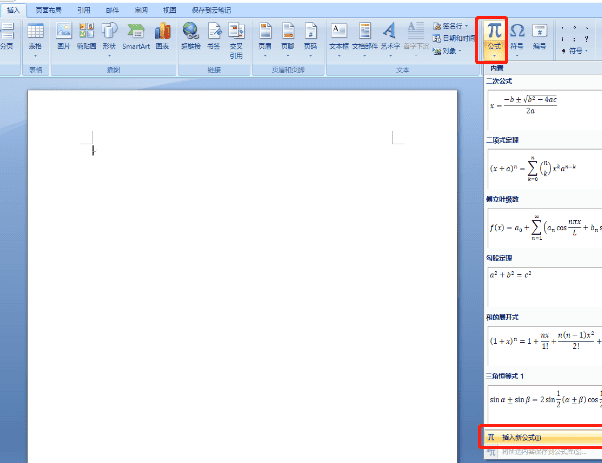Insert a 剪贴画 clip art

(x=89, y=36)
